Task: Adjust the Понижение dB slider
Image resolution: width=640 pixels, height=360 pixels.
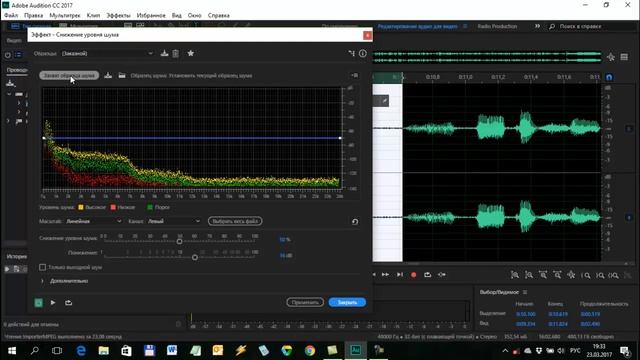Action: pyautogui.click(x=195, y=258)
